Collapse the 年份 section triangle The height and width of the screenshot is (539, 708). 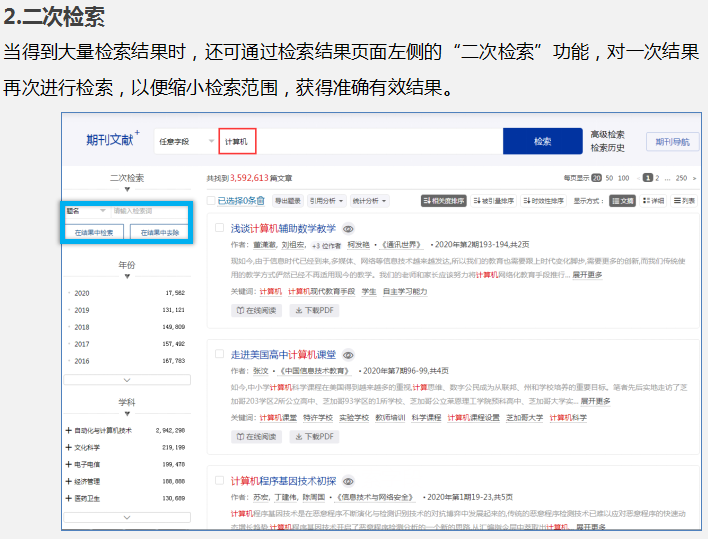tap(127, 276)
